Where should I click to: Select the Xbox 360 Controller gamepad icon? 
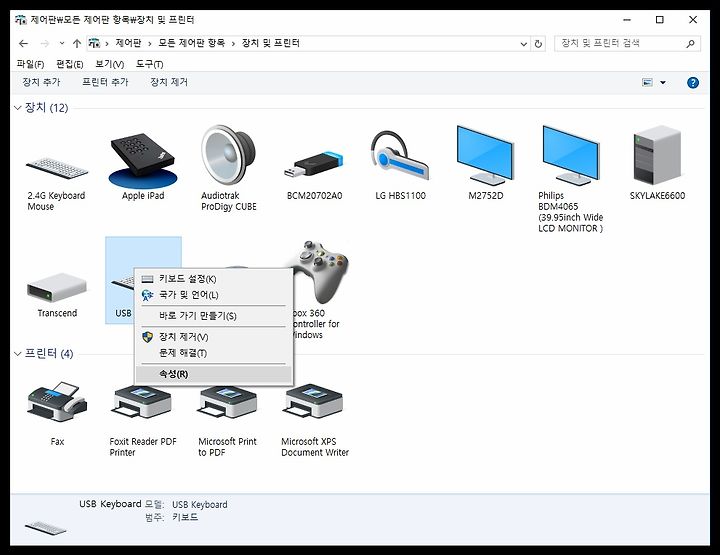tap(322, 272)
